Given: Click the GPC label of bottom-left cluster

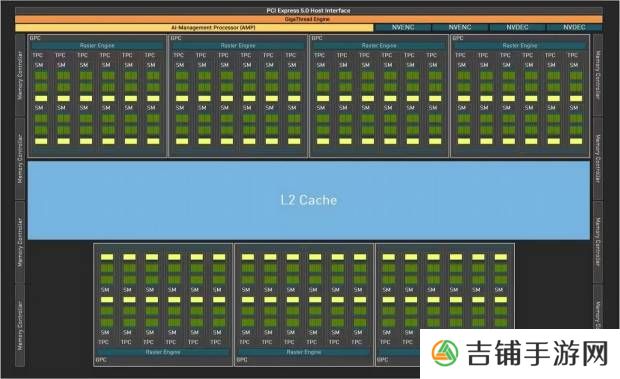Looking at the screenshot, I should coord(101,360).
